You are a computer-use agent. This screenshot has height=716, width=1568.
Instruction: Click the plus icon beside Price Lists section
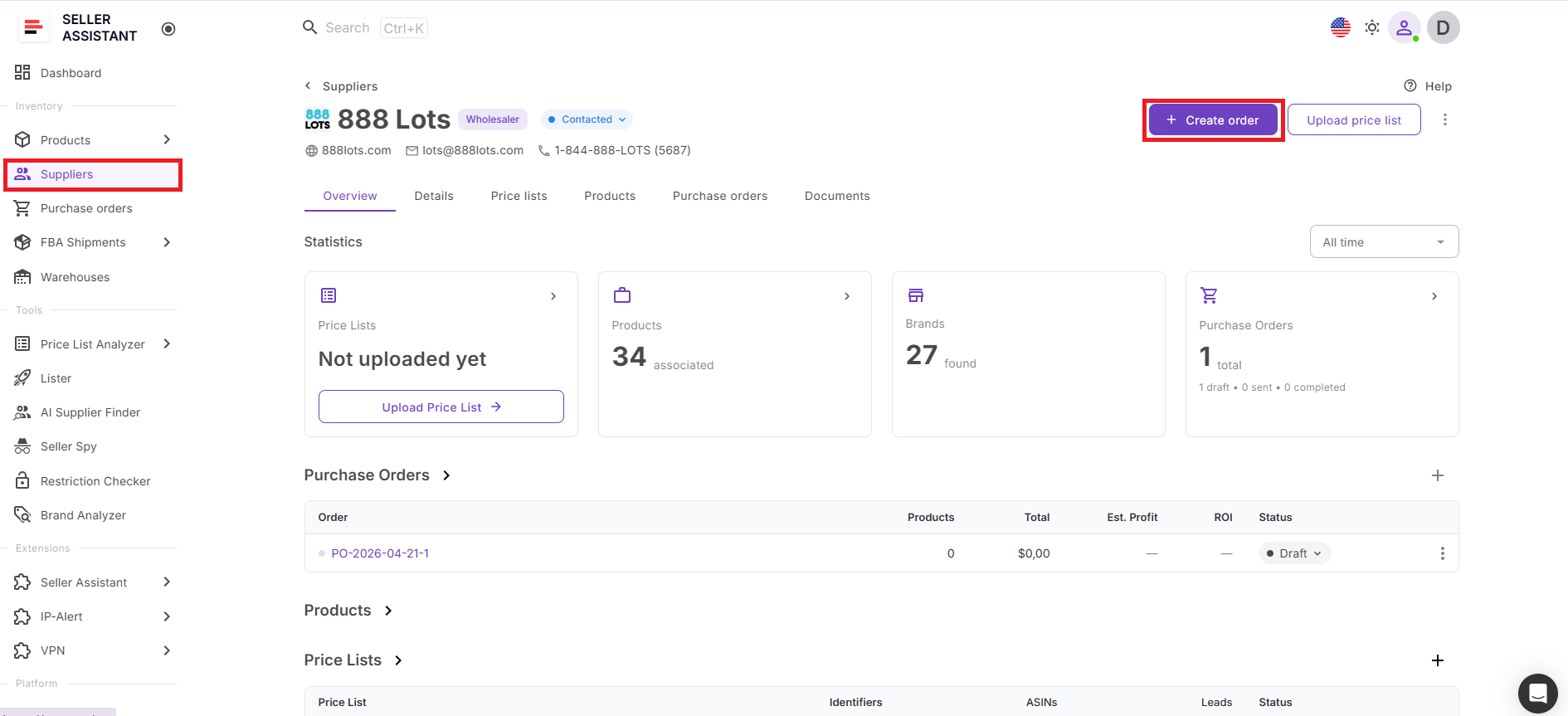point(1438,660)
